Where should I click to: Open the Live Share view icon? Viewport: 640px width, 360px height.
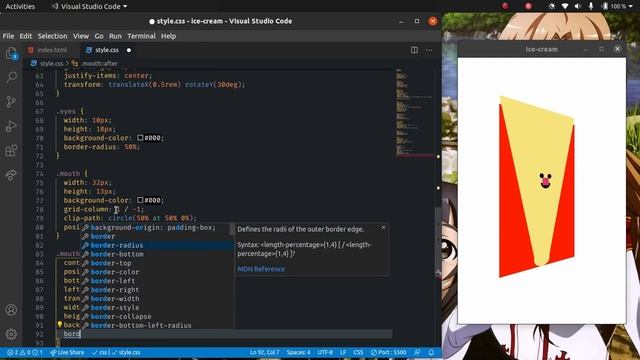[x=11, y=175]
